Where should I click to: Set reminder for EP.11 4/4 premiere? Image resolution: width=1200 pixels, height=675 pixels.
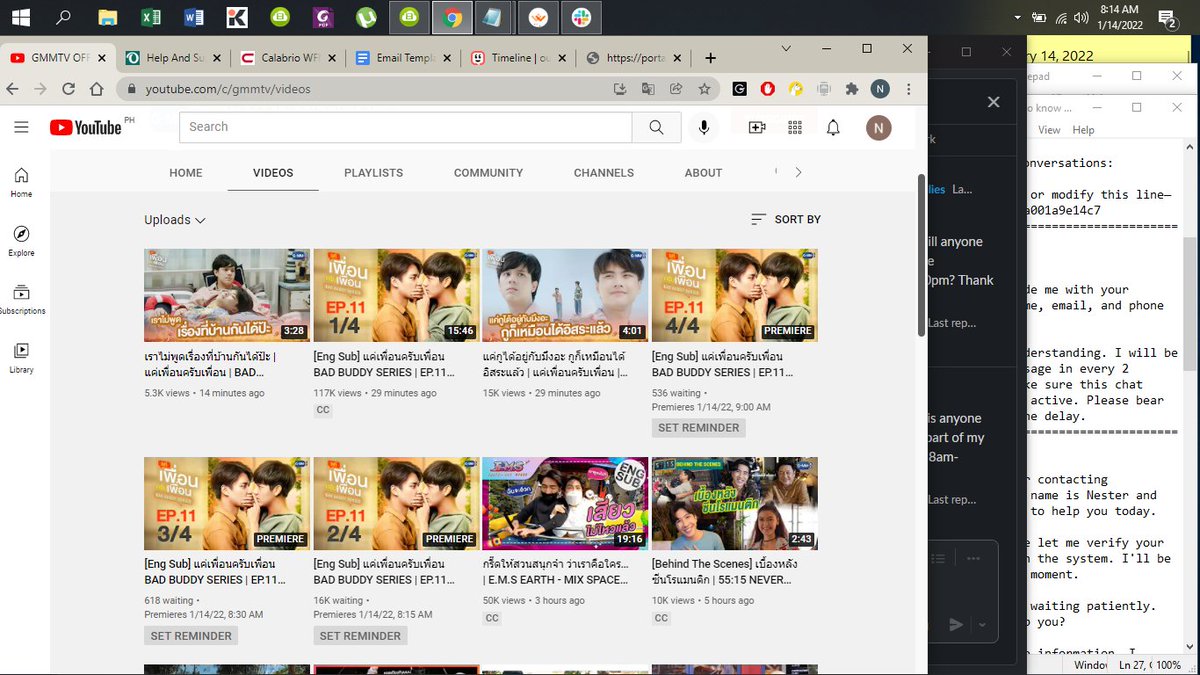click(698, 428)
